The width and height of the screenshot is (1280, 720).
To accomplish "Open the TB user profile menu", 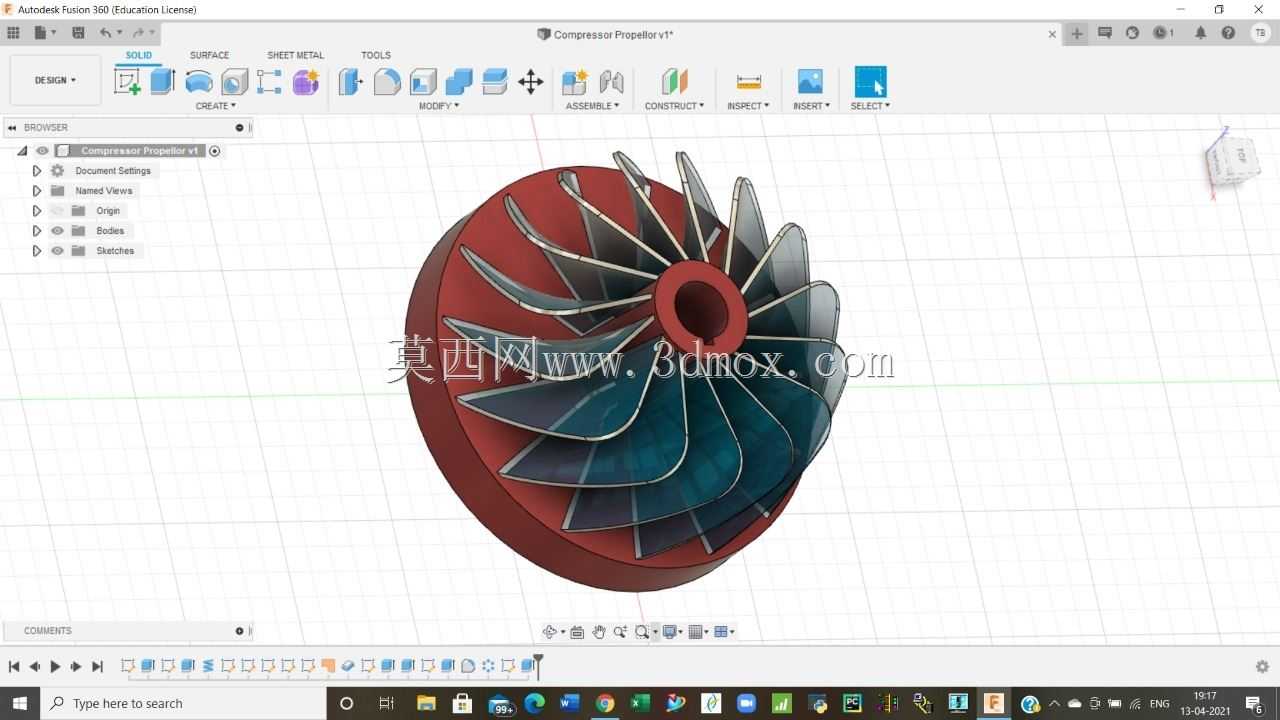I will point(1261,33).
